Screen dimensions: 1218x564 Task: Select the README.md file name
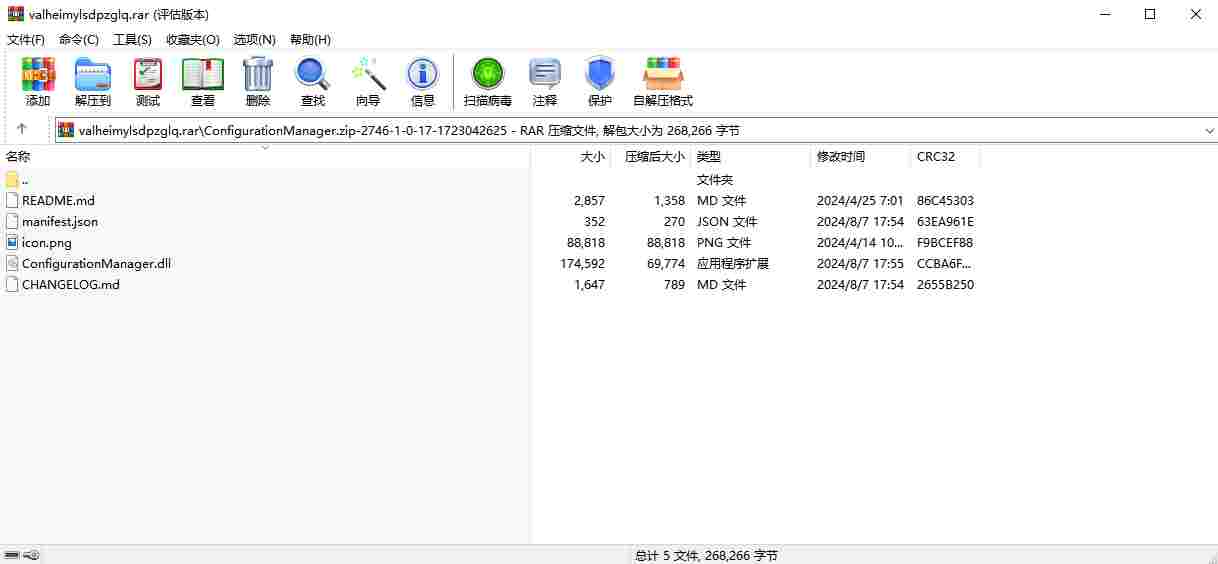pos(58,200)
